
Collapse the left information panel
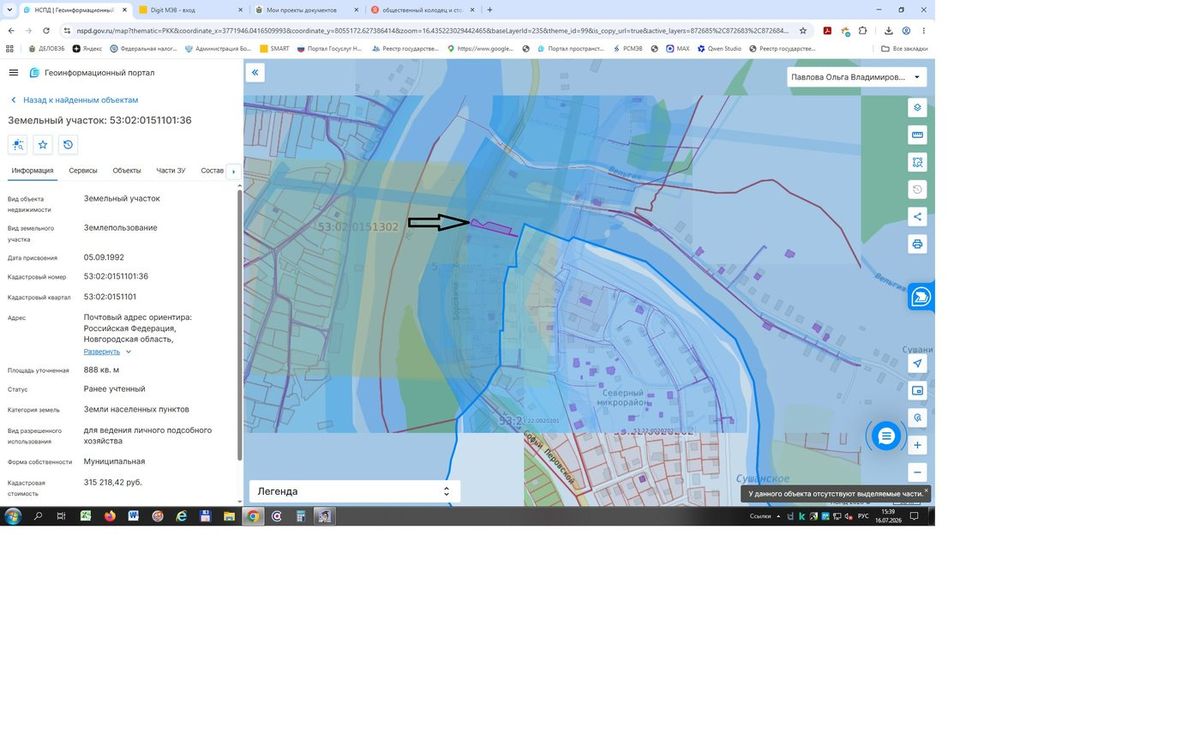coord(255,73)
